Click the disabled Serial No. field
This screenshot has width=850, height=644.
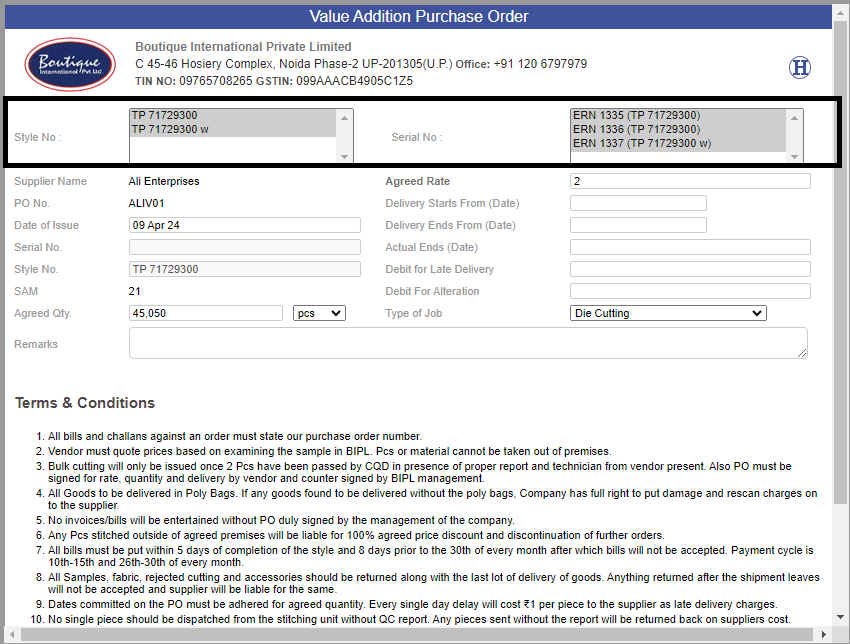coord(244,247)
